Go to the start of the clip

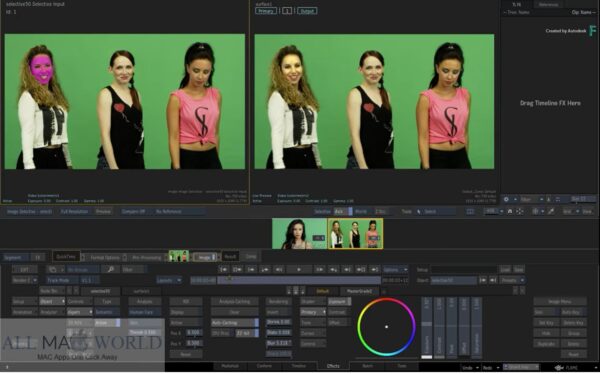click(x=223, y=270)
